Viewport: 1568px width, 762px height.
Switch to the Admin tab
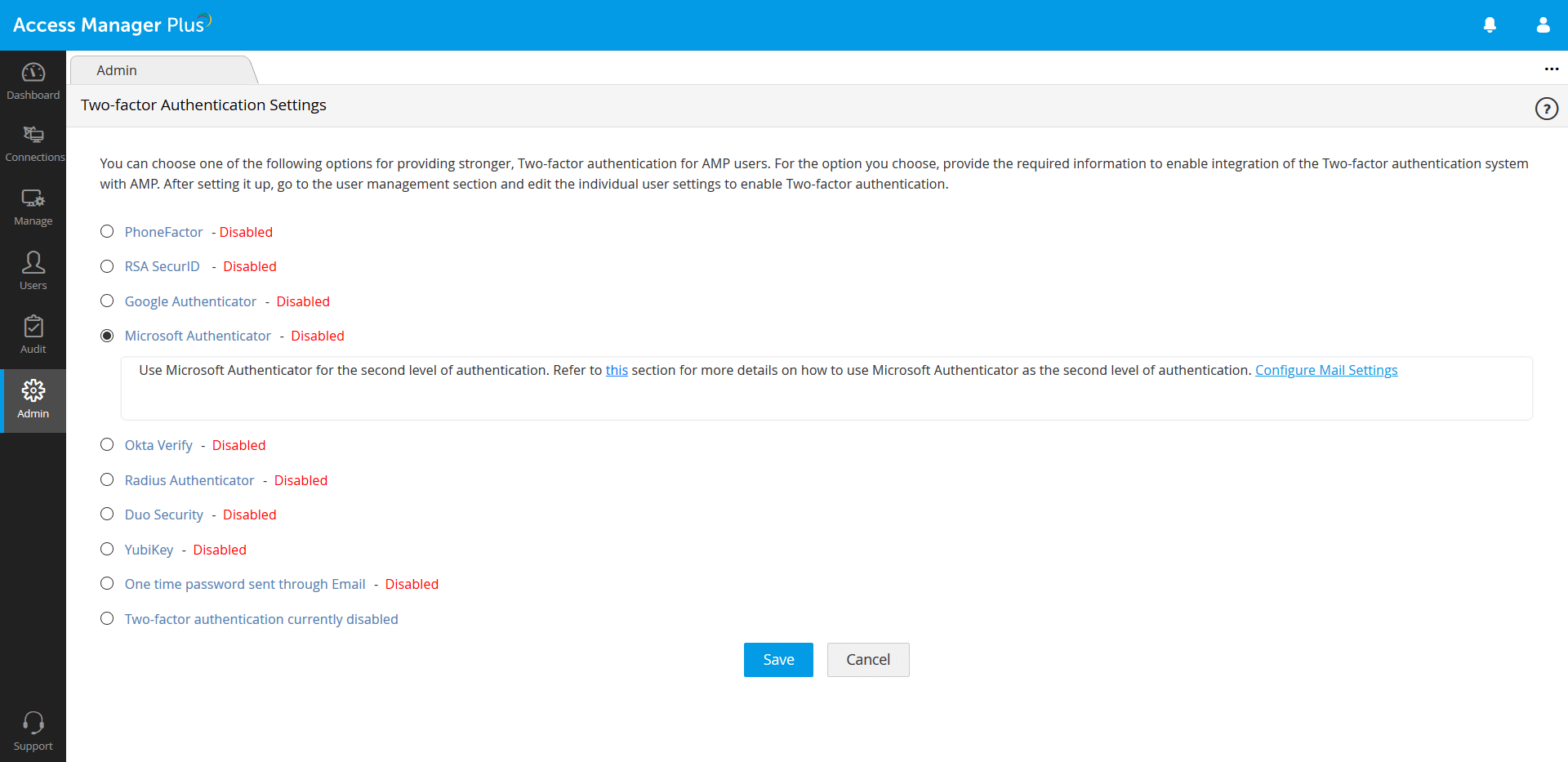click(x=163, y=70)
